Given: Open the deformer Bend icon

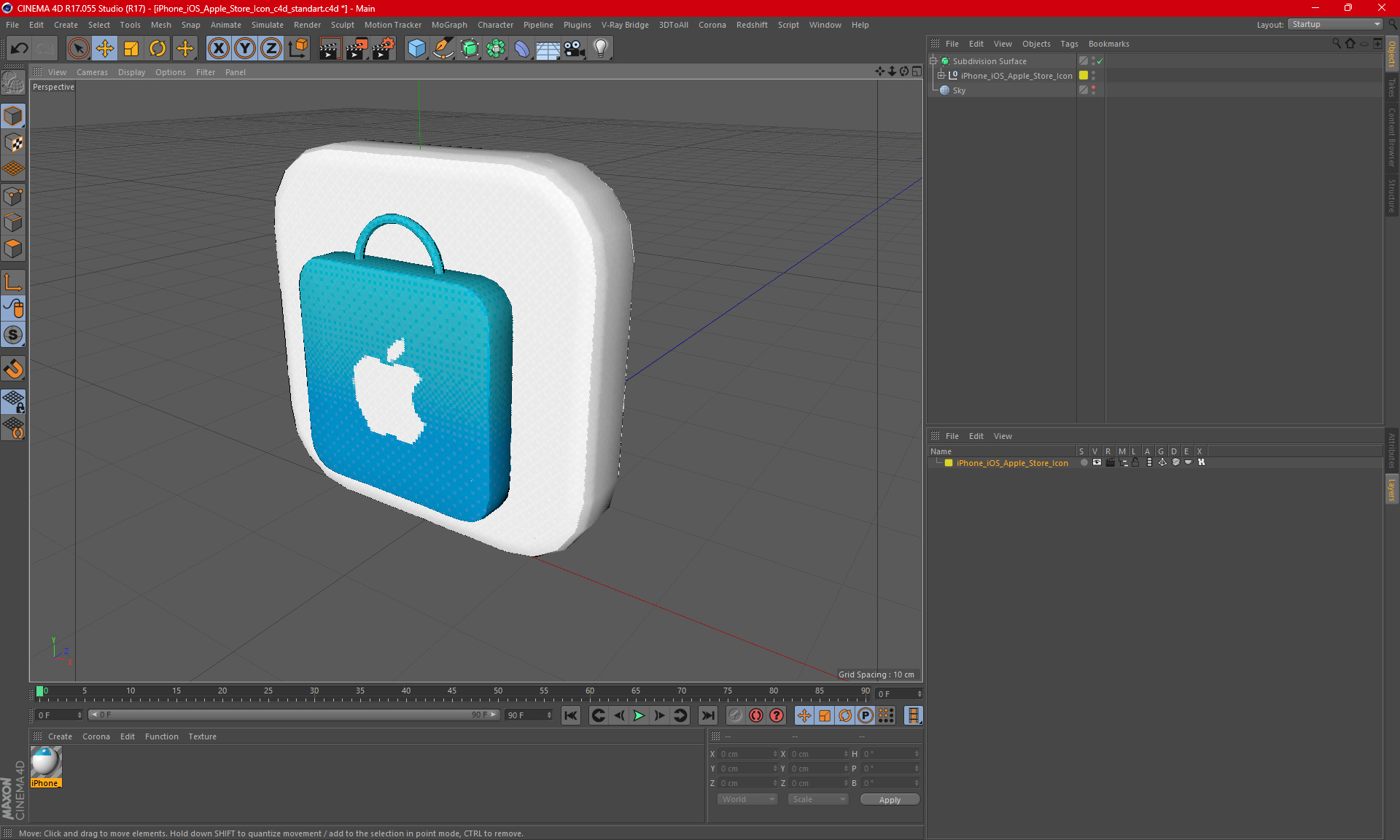Looking at the screenshot, I should [522, 49].
